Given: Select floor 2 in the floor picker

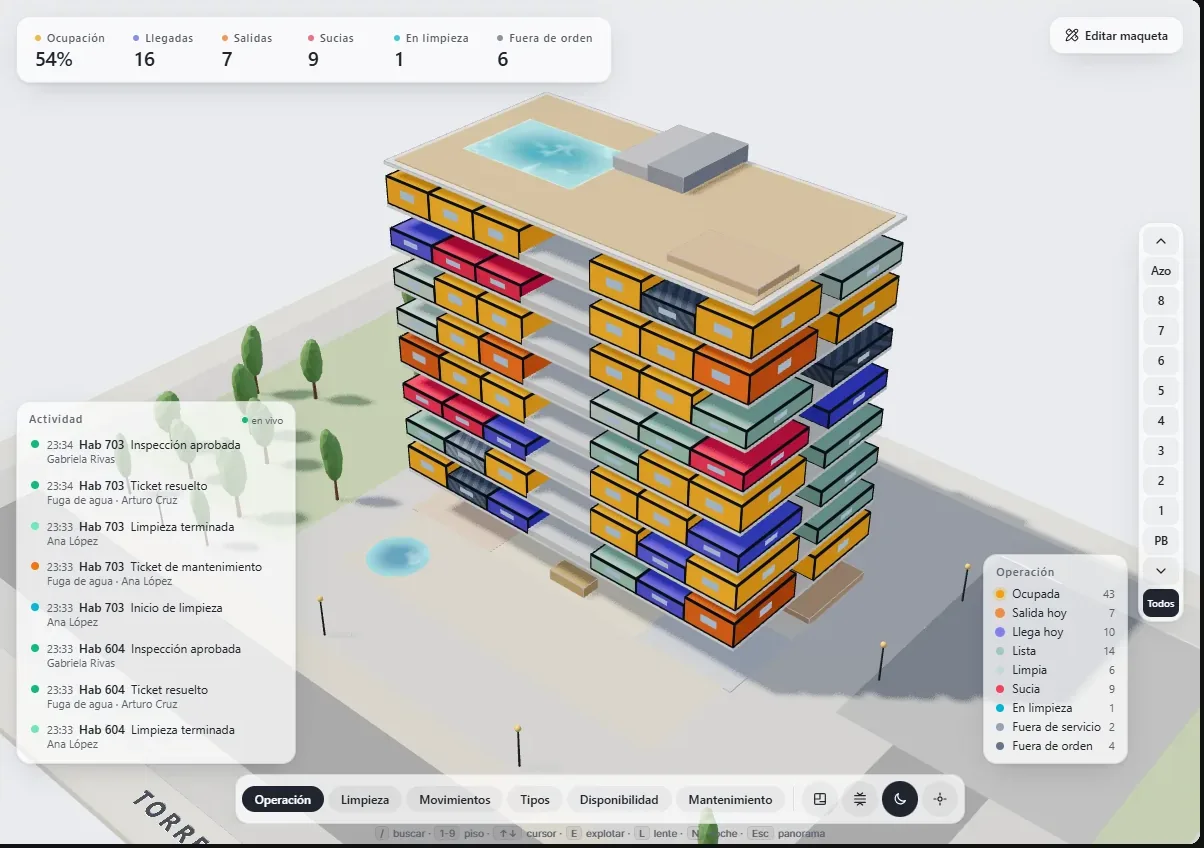Looking at the screenshot, I should click(1161, 481).
